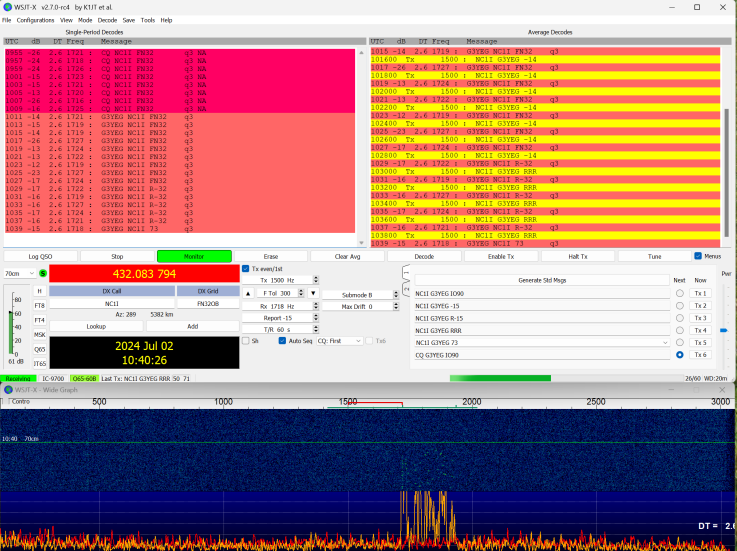737x551 pixels.
Task: Close the Wide Graph window
Action: click(722, 390)
